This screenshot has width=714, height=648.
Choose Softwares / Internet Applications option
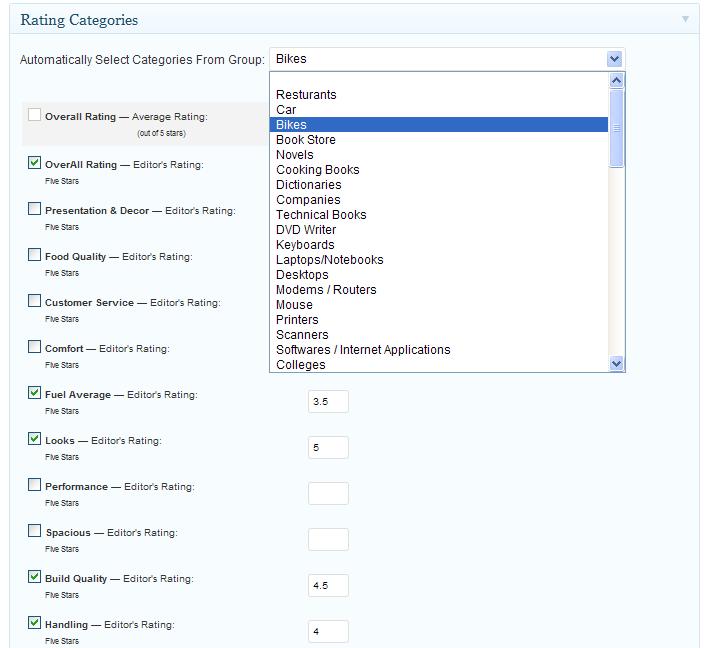coord(439,350)
